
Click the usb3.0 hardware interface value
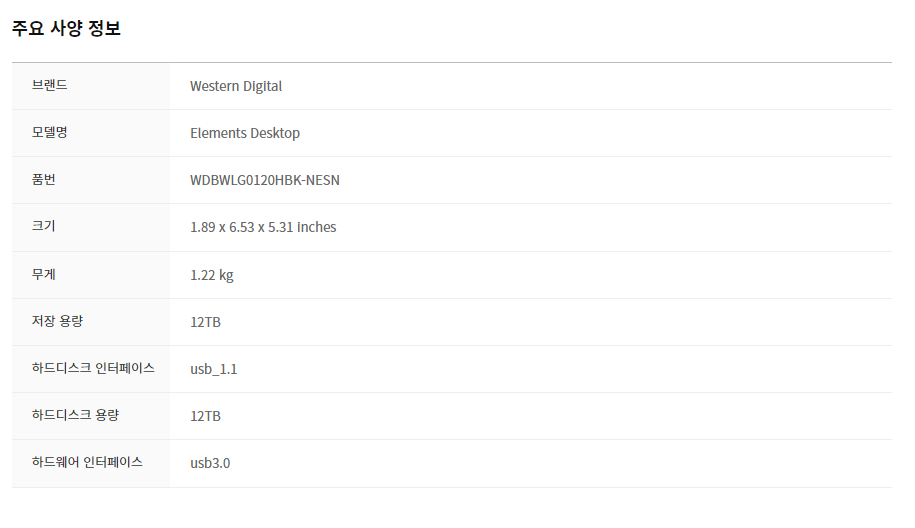tap(210, 463)
